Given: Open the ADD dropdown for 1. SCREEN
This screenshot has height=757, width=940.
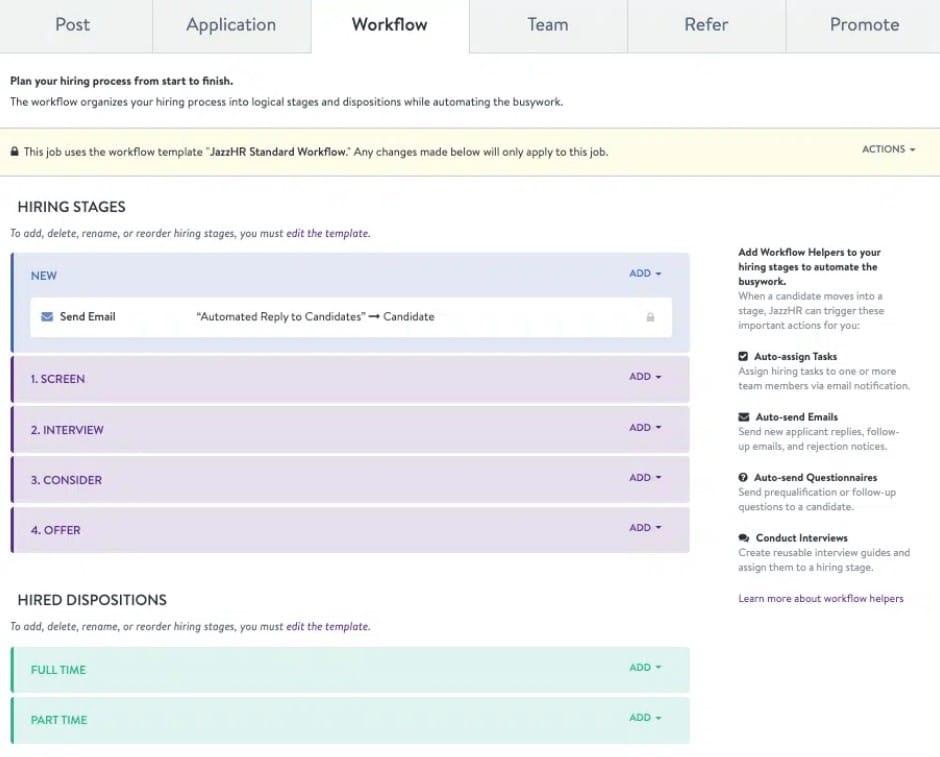Looking at the screenshot, I should point(645,376).
